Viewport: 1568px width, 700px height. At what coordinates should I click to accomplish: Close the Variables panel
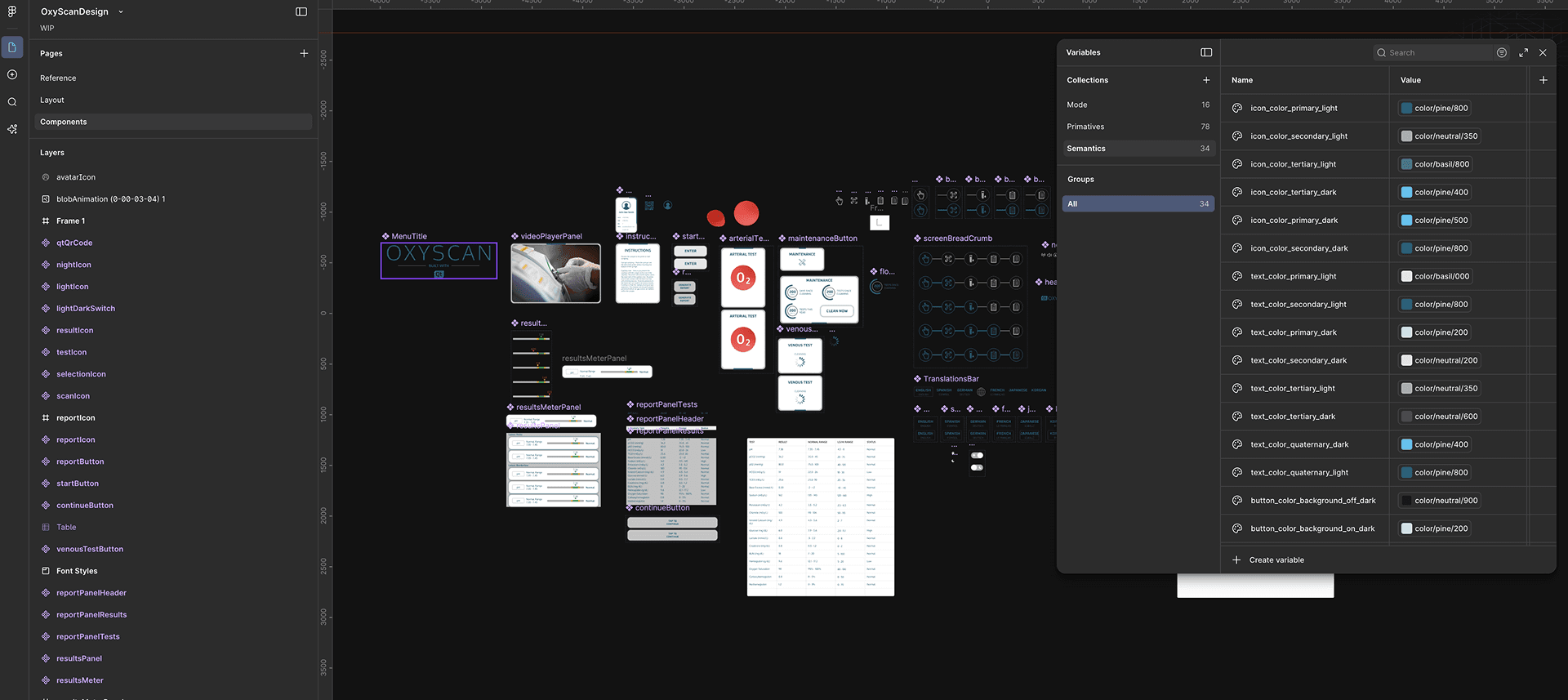click(x=1543, y=52)
